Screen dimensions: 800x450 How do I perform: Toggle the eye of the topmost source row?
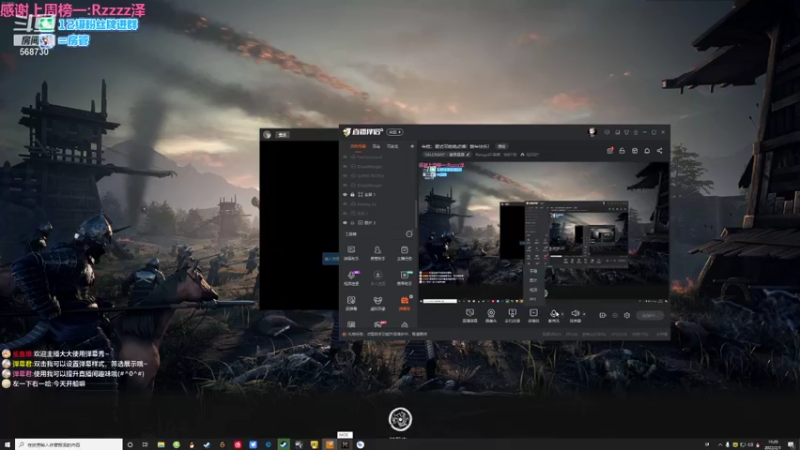[345, 157]
